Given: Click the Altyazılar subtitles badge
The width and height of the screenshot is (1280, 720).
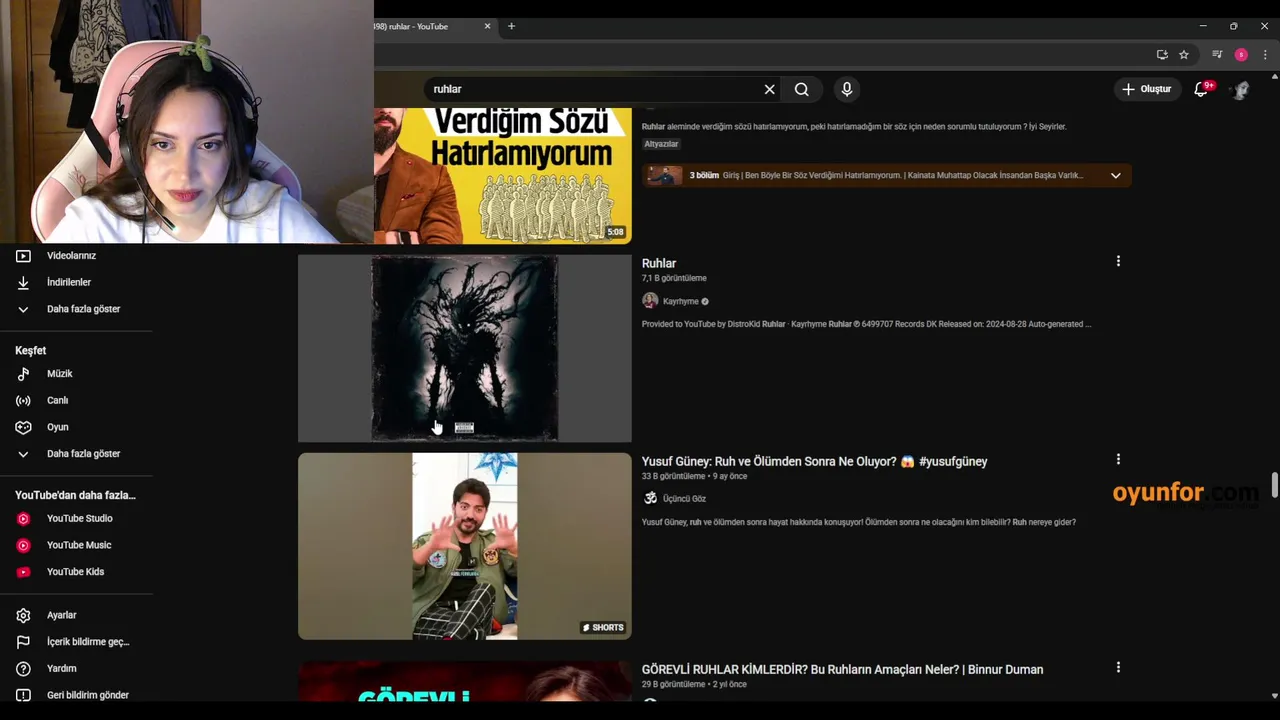Looking at the screenshot, I should pos(661,144).
